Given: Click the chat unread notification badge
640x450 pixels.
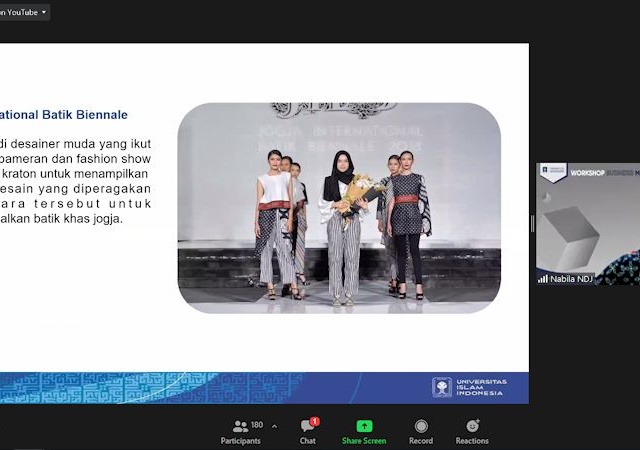Looking at the screenshot, I should click(x=314, y=421).
